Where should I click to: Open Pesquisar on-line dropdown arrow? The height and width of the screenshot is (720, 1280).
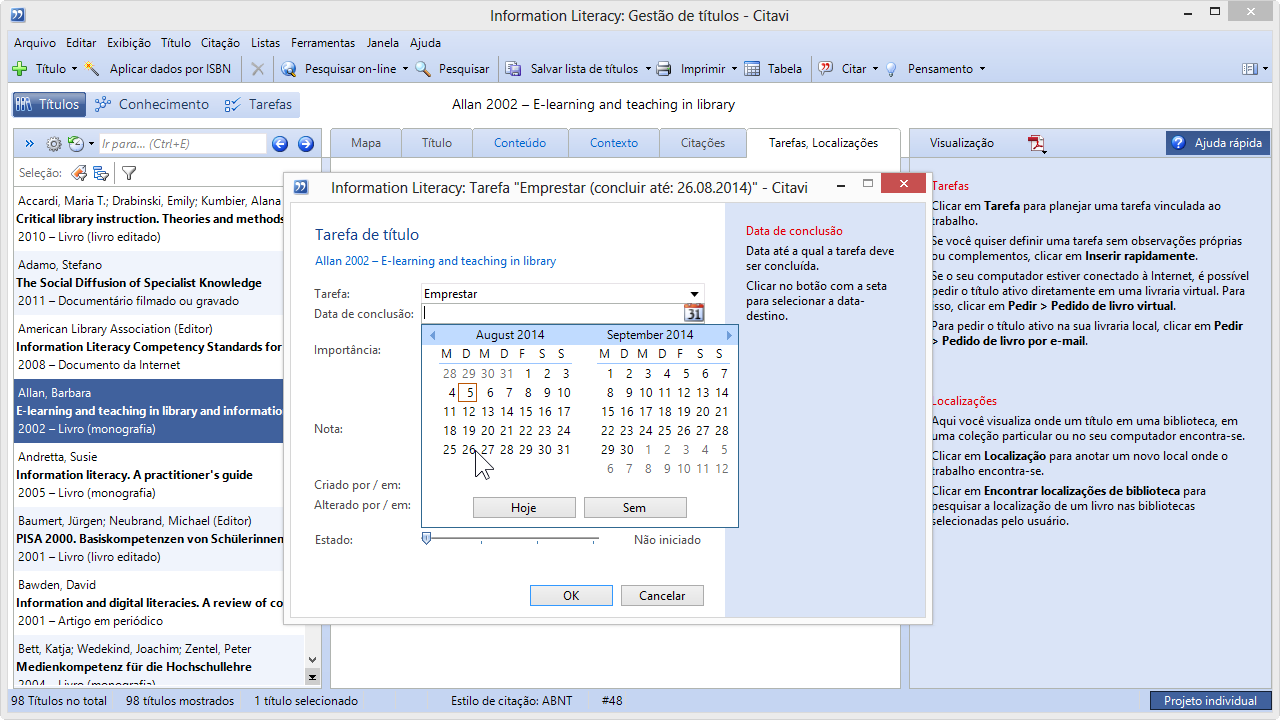point(405,69)
